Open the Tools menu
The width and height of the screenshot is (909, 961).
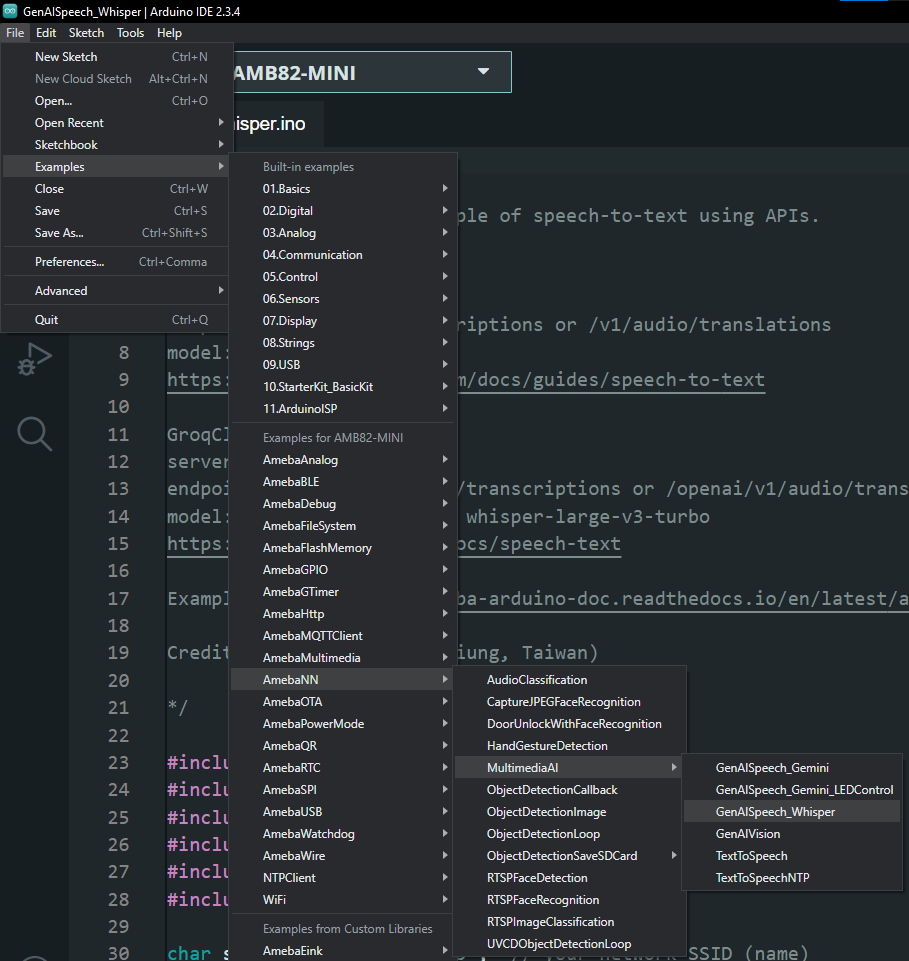pyautogui.click(x=131, y=33)
